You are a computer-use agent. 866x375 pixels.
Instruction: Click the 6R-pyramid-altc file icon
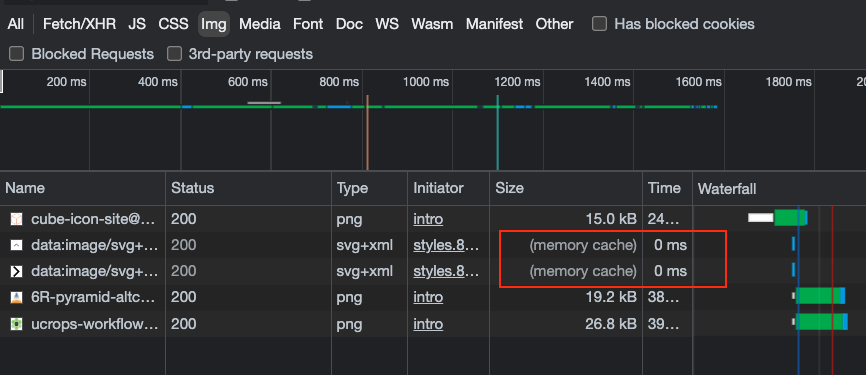tap(17, 297)
